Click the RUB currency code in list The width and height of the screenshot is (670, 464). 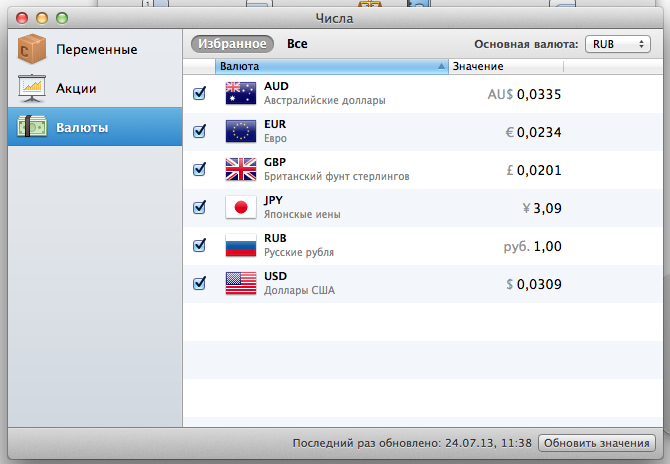pos(275,238)
